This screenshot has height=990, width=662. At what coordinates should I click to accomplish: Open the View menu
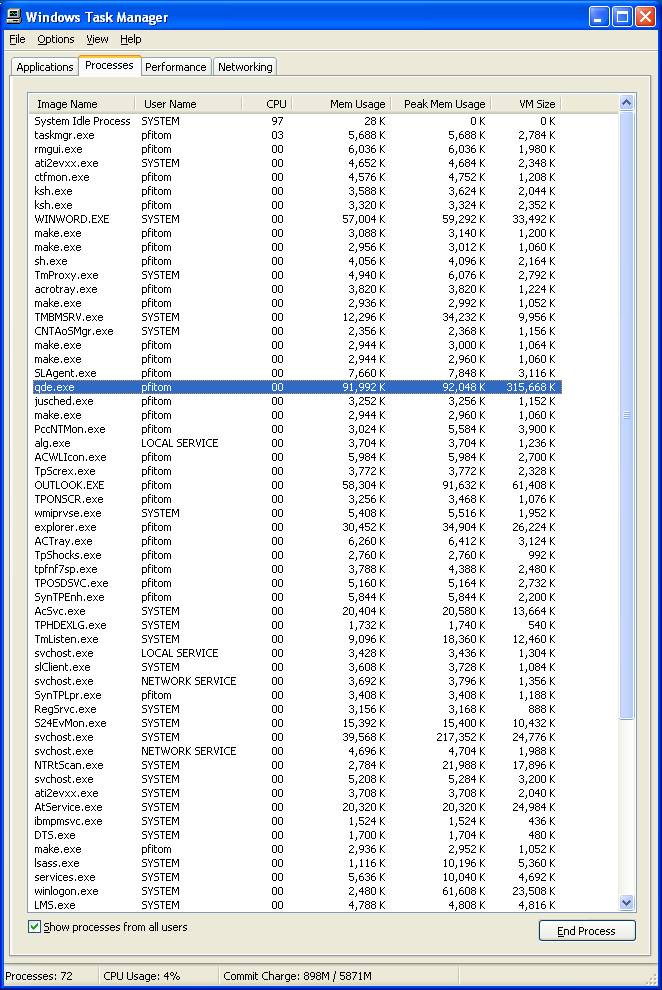point(97,39)
